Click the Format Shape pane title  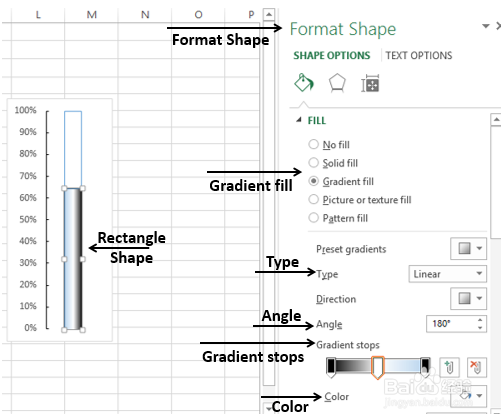[343, 29]
